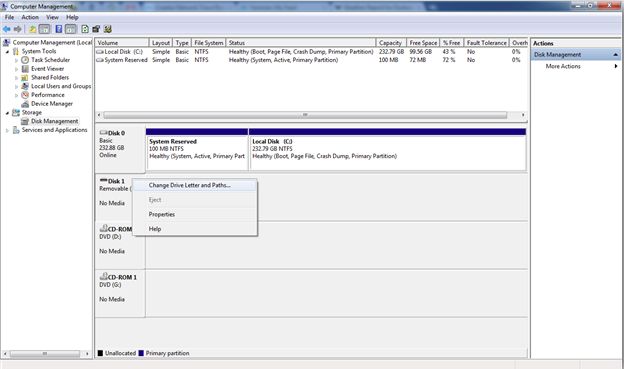Viewport: 624px width, 369px height.
Task: Click the console tree horizontal scrollbar thumb
Action: coord(45,353)
